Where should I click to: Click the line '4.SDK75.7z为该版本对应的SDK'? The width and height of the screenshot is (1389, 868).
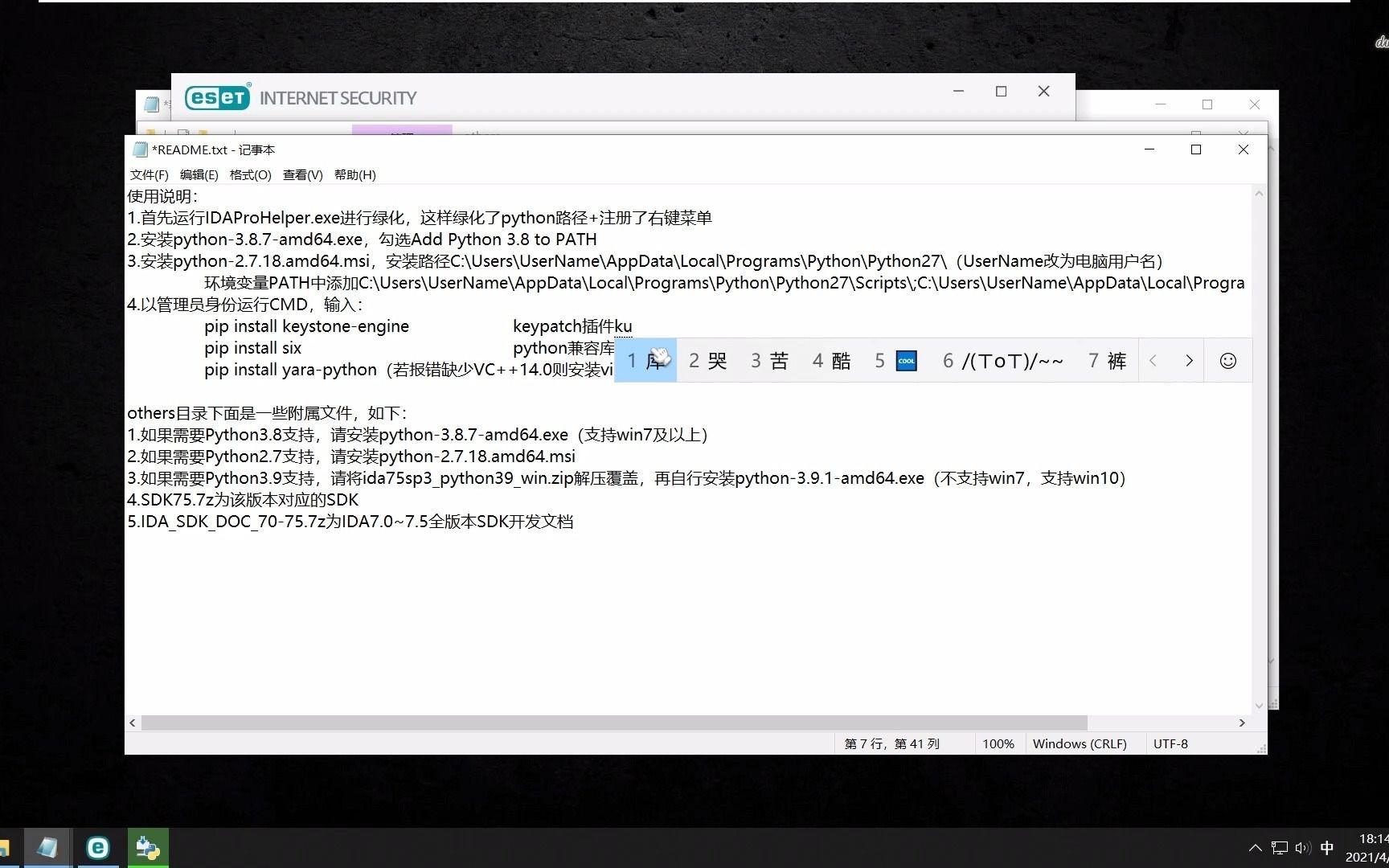pyautogui.click(x=243, y=500)
